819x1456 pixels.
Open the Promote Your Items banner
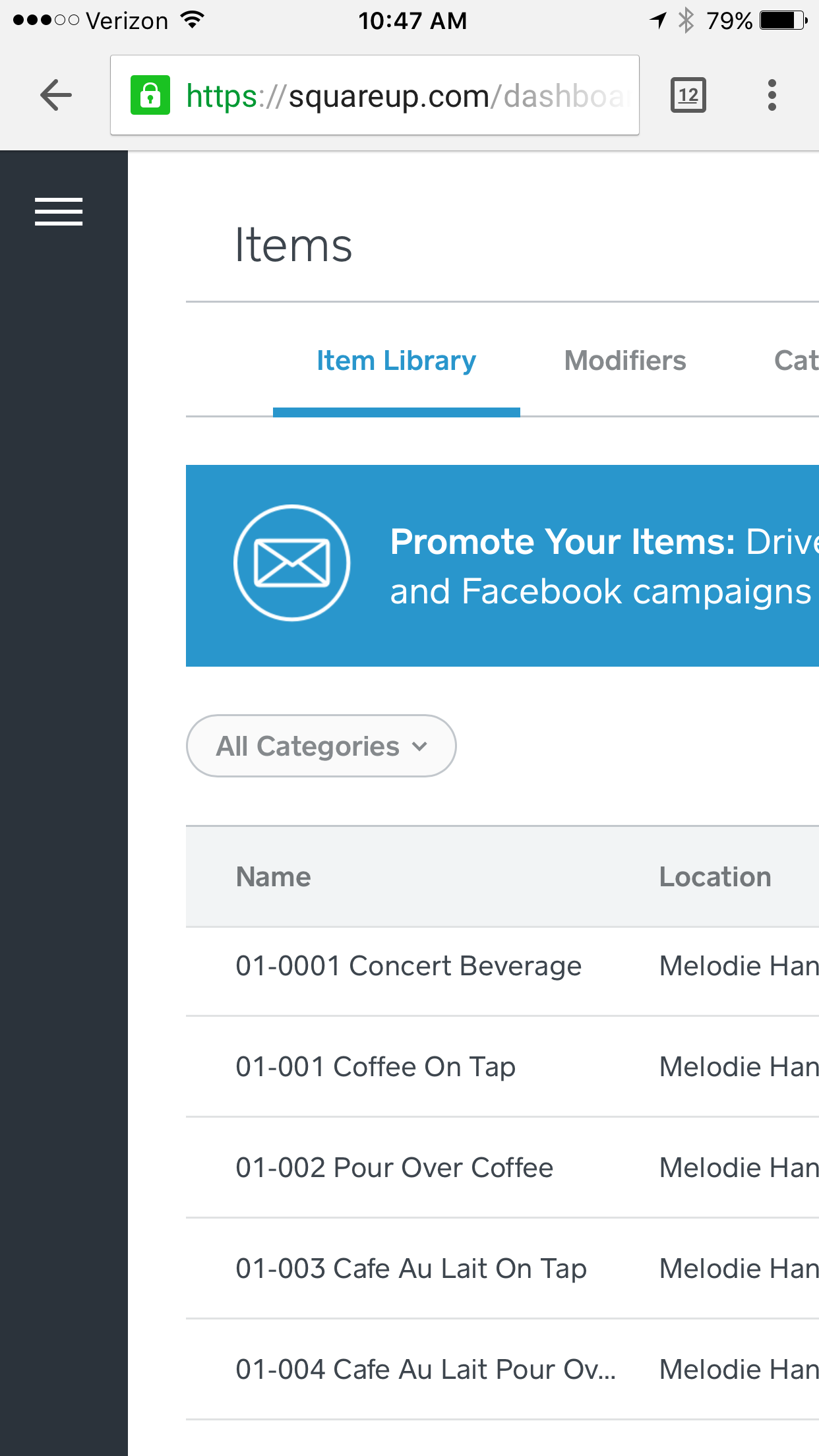(x=502, y=566)
